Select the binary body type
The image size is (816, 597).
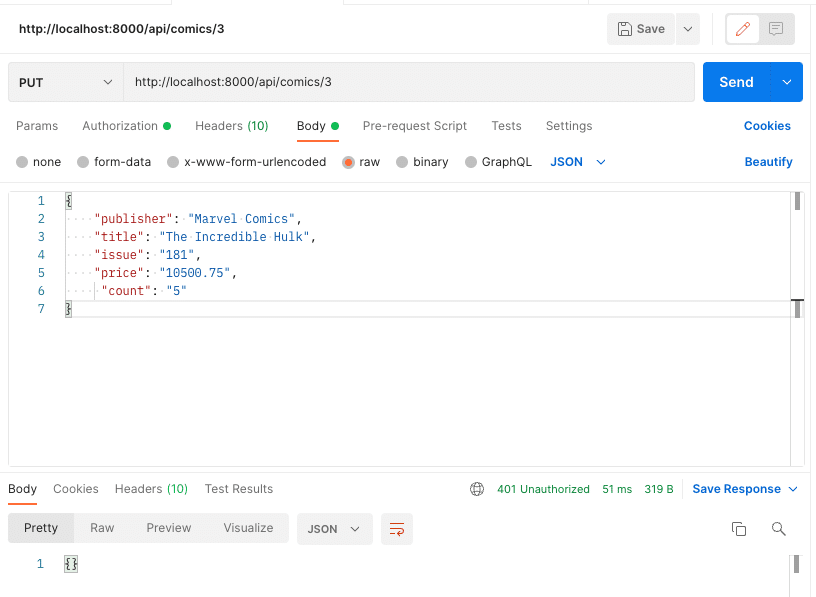tap(422, 162)
